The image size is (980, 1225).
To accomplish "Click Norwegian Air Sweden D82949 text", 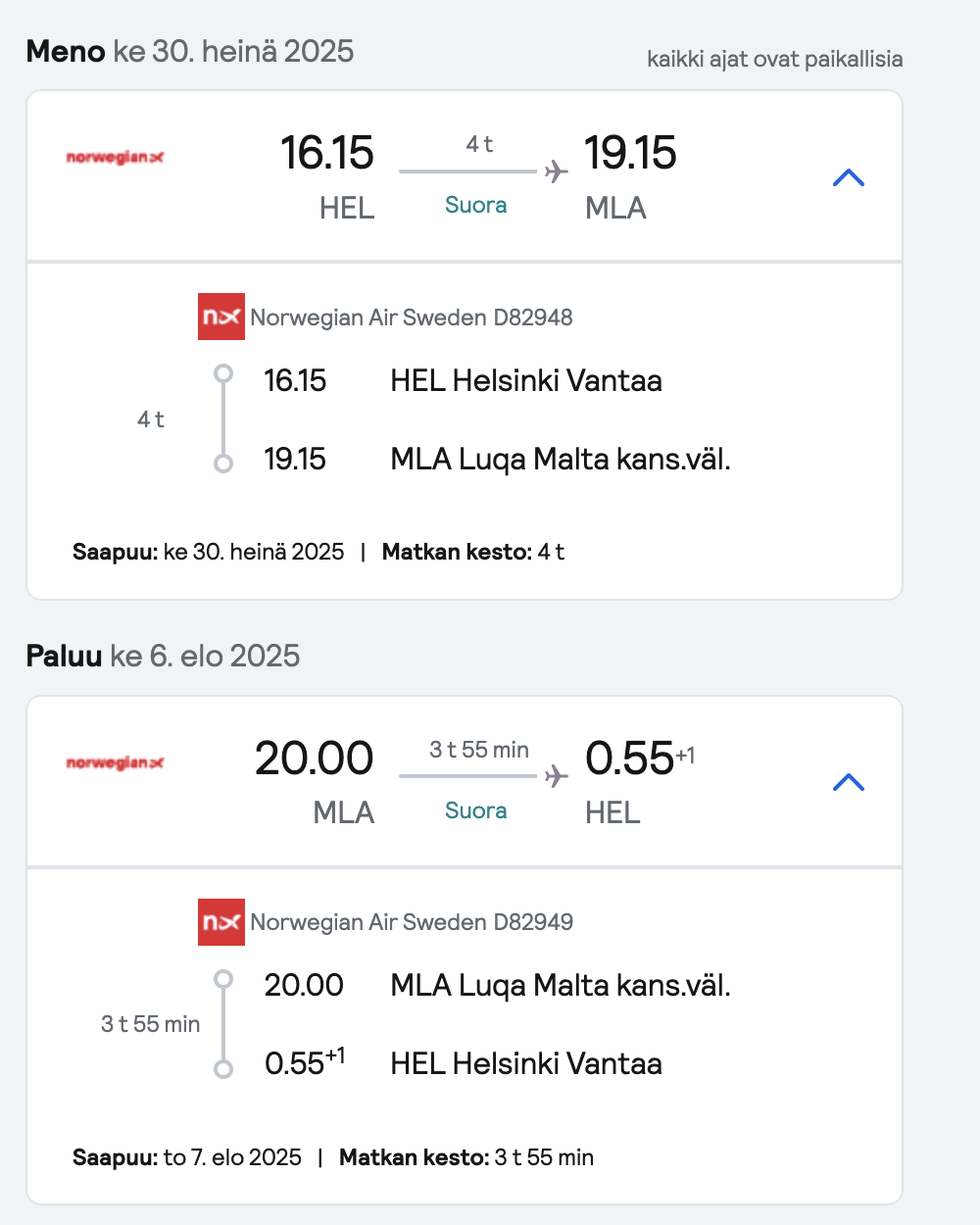I will click(x=412, y=922).
